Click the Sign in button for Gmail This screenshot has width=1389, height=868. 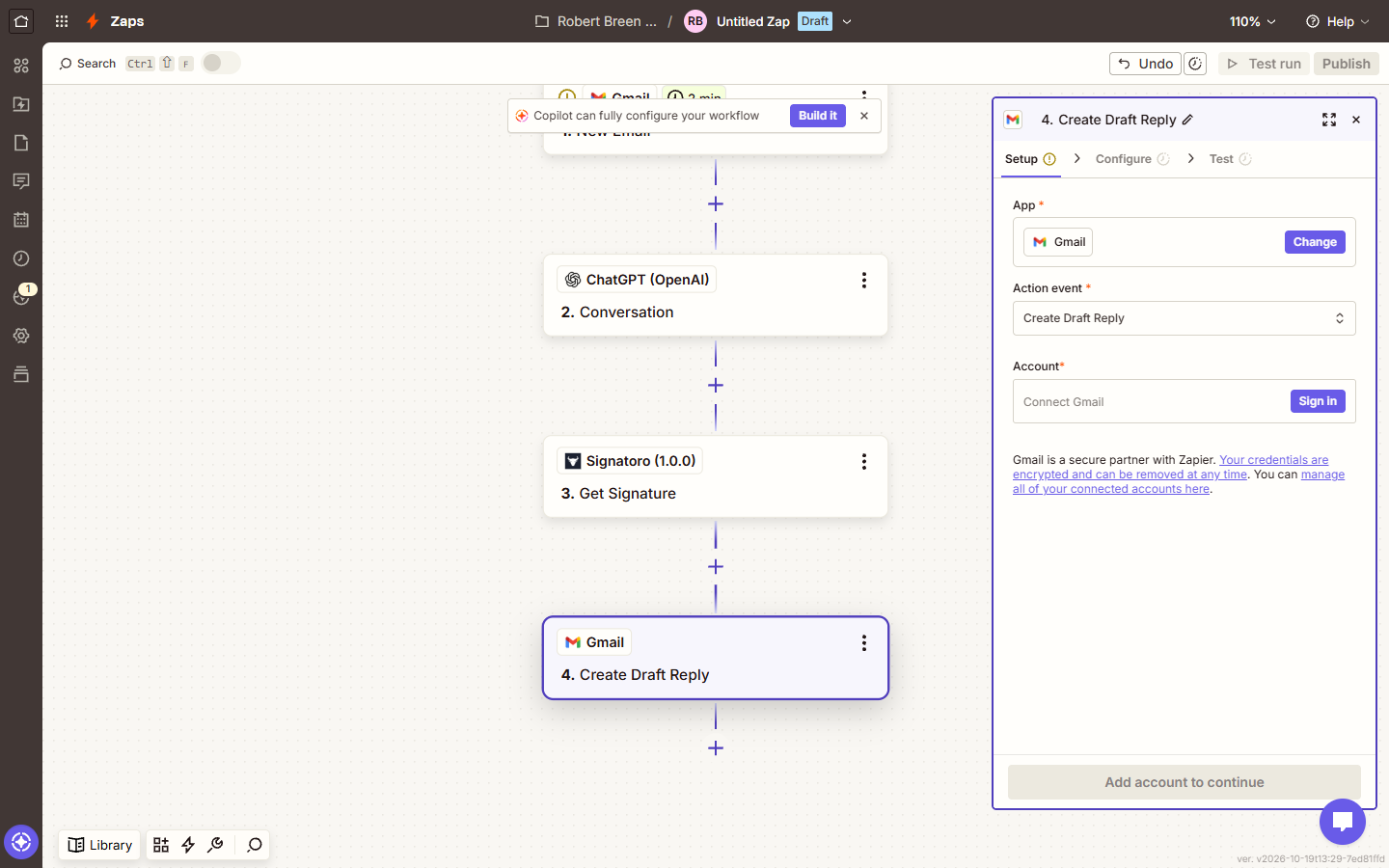[1318, 401]
